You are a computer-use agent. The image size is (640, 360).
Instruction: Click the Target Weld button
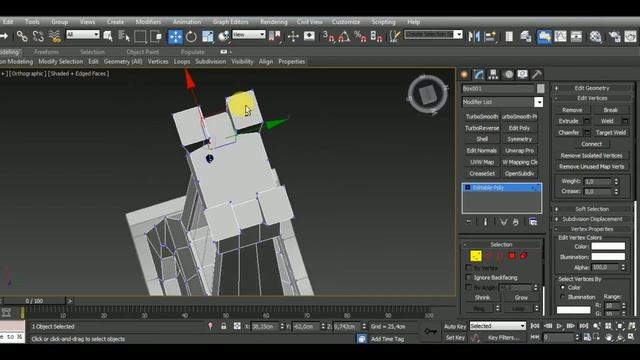[x=610, y=133]
